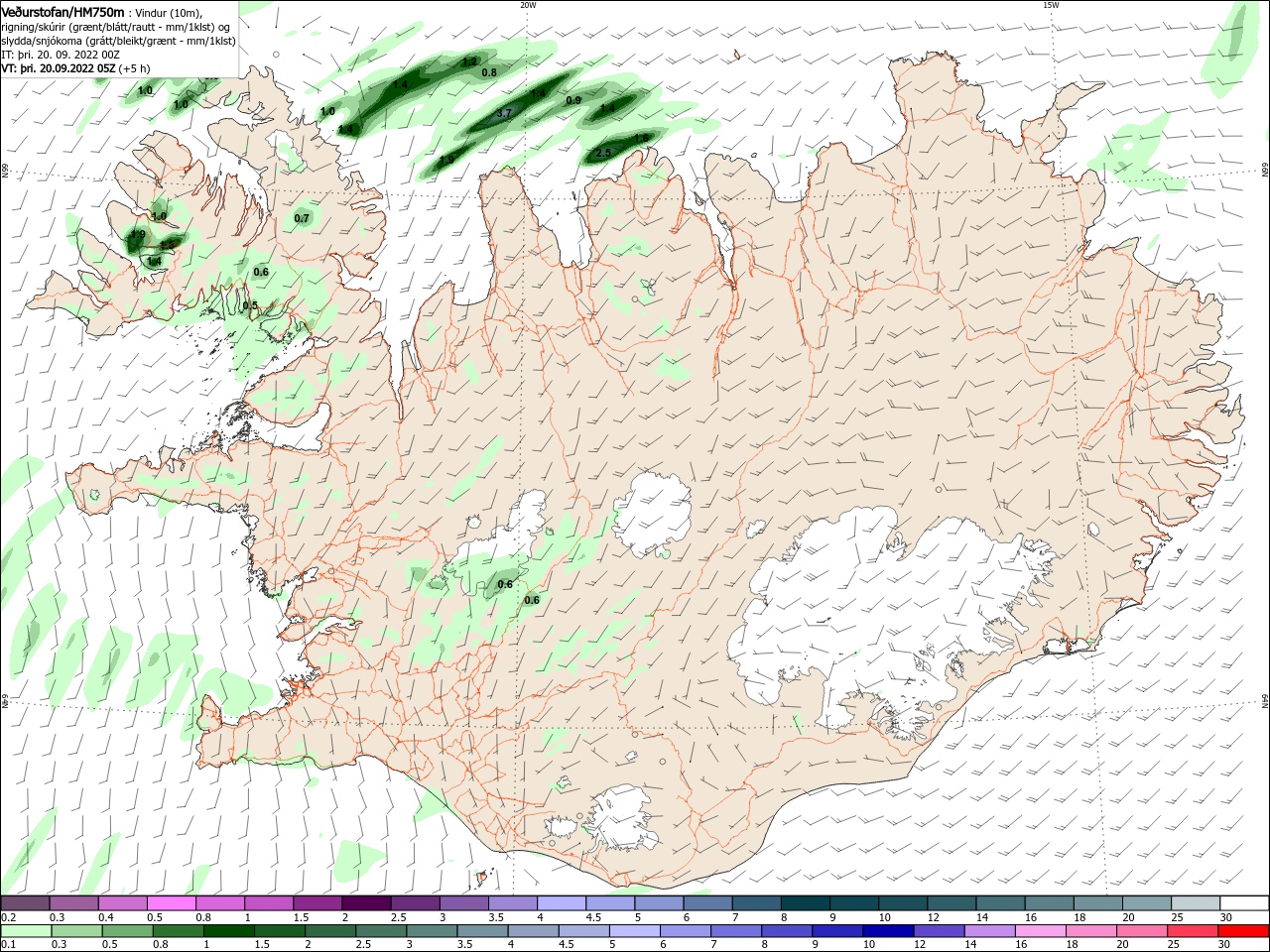This screenshot has width=1270, height=952.
Task: Select the dark navy blue swatch in rain legend
Action: 887,930
